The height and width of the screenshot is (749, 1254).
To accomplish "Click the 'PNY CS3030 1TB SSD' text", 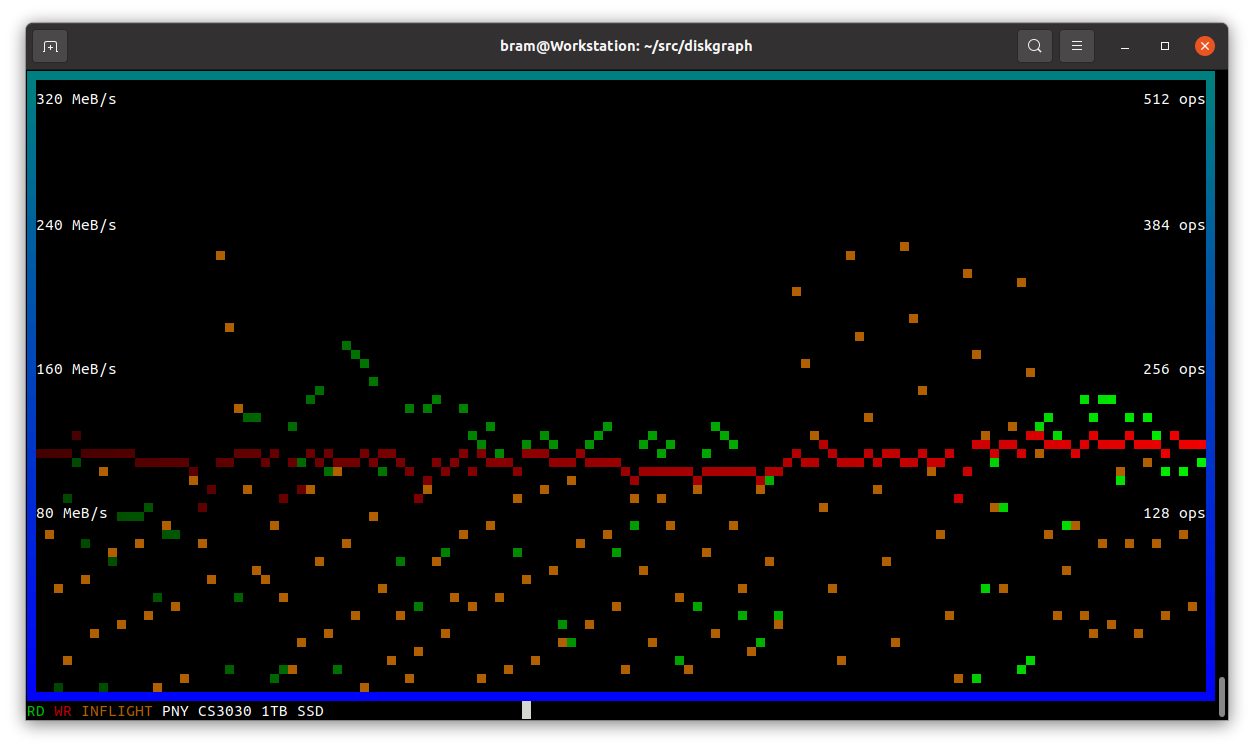I will coord(243,711).
